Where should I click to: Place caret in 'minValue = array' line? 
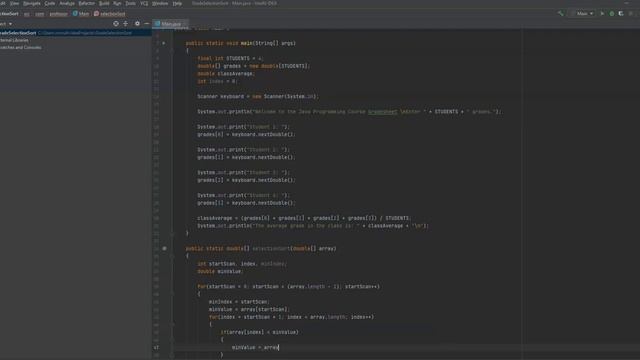click(255, 347)
